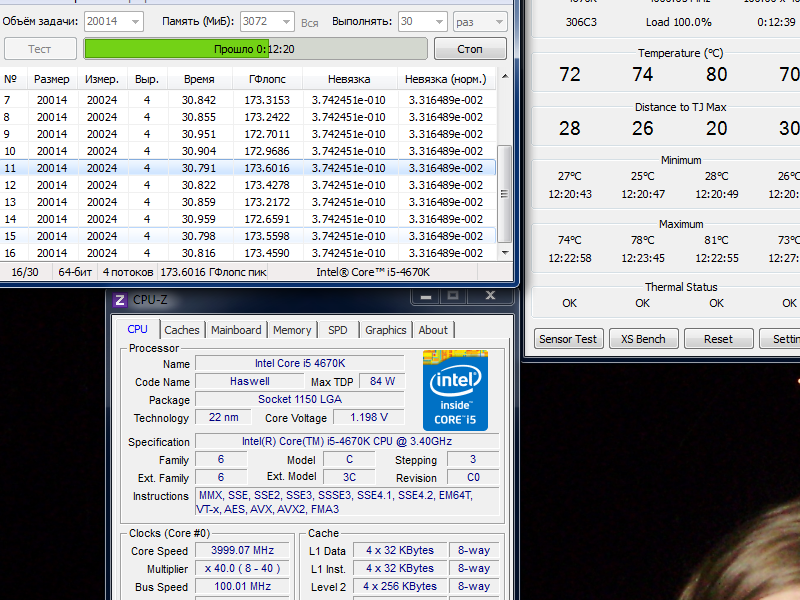Click the results table scrollbar thumb
The width and height of the screenshot is (800, 600).
coord(504,194)
